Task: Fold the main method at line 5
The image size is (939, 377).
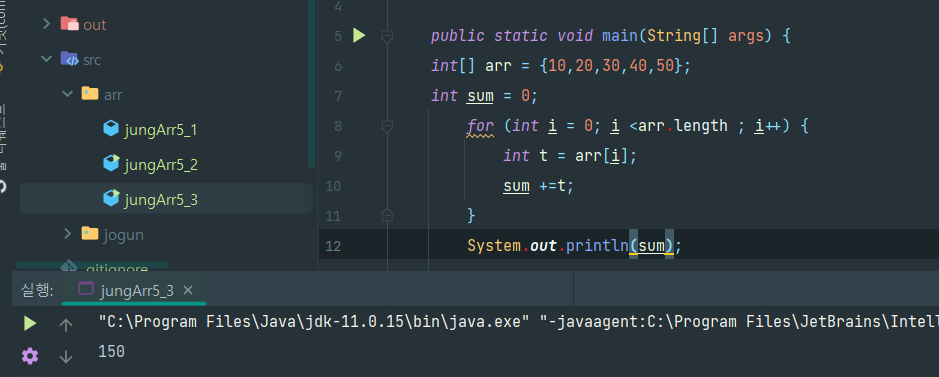Action: [387, 37]
